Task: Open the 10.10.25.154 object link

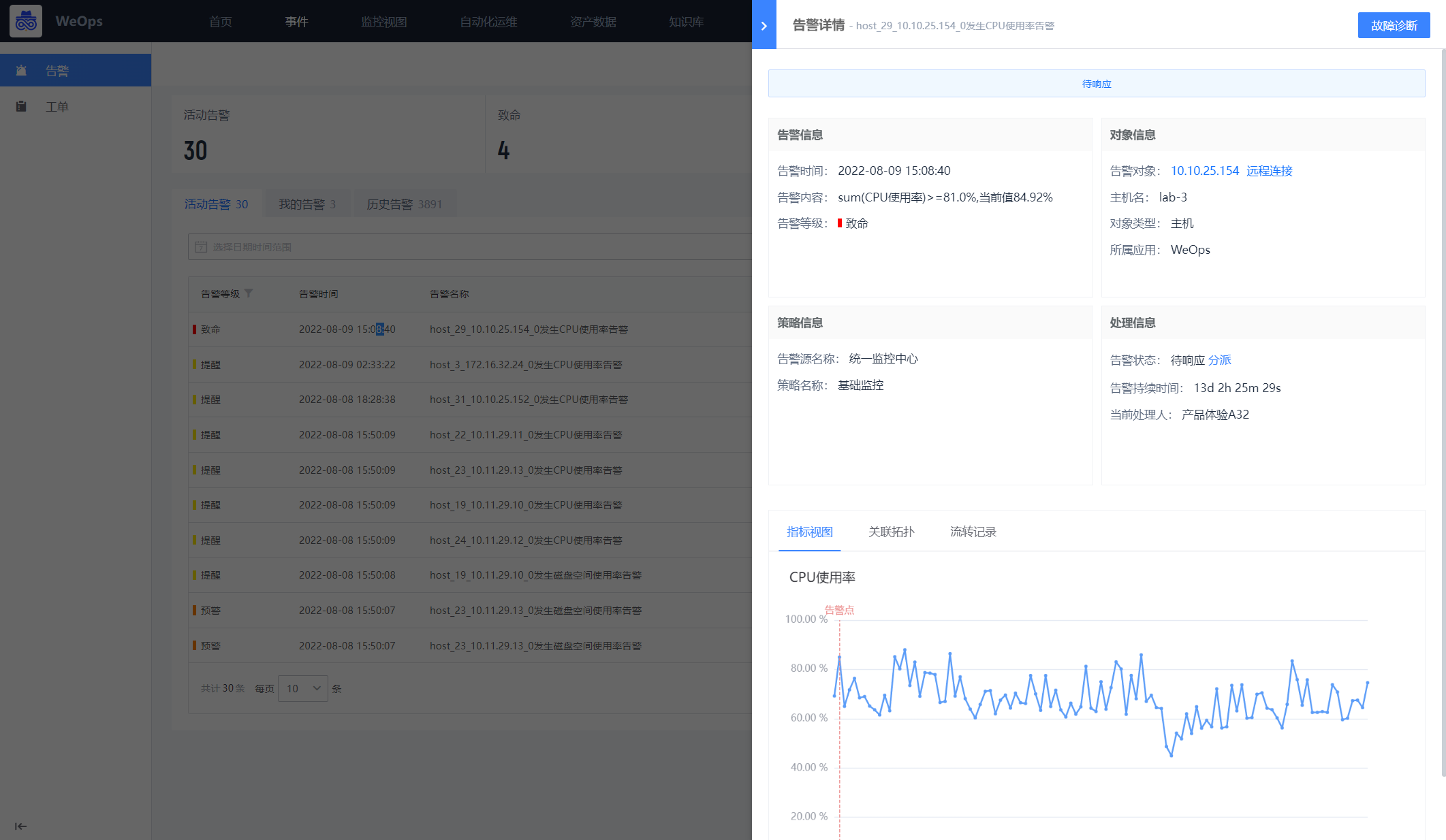Action: tap(1204, 171)
